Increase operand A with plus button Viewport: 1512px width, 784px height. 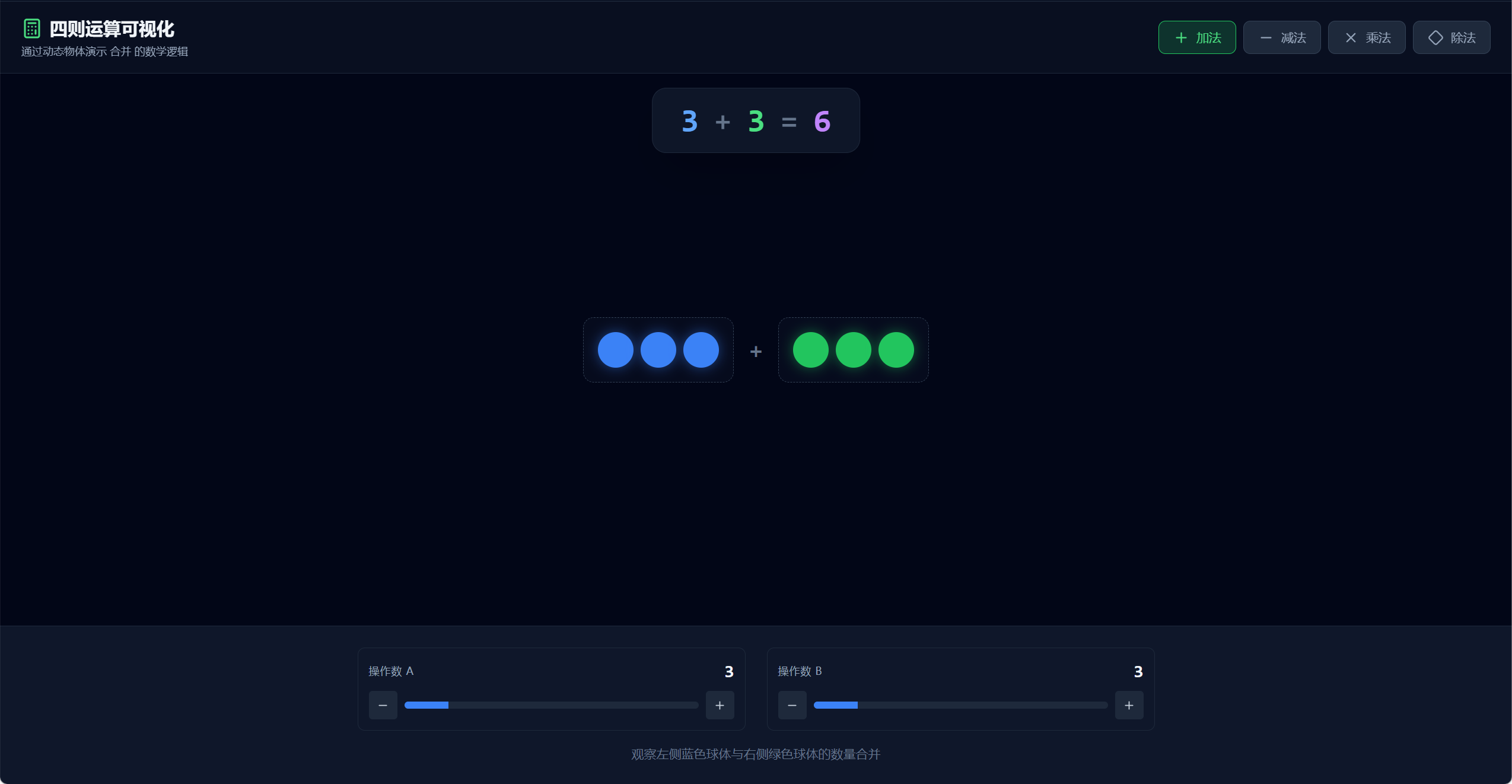[720, 705]
